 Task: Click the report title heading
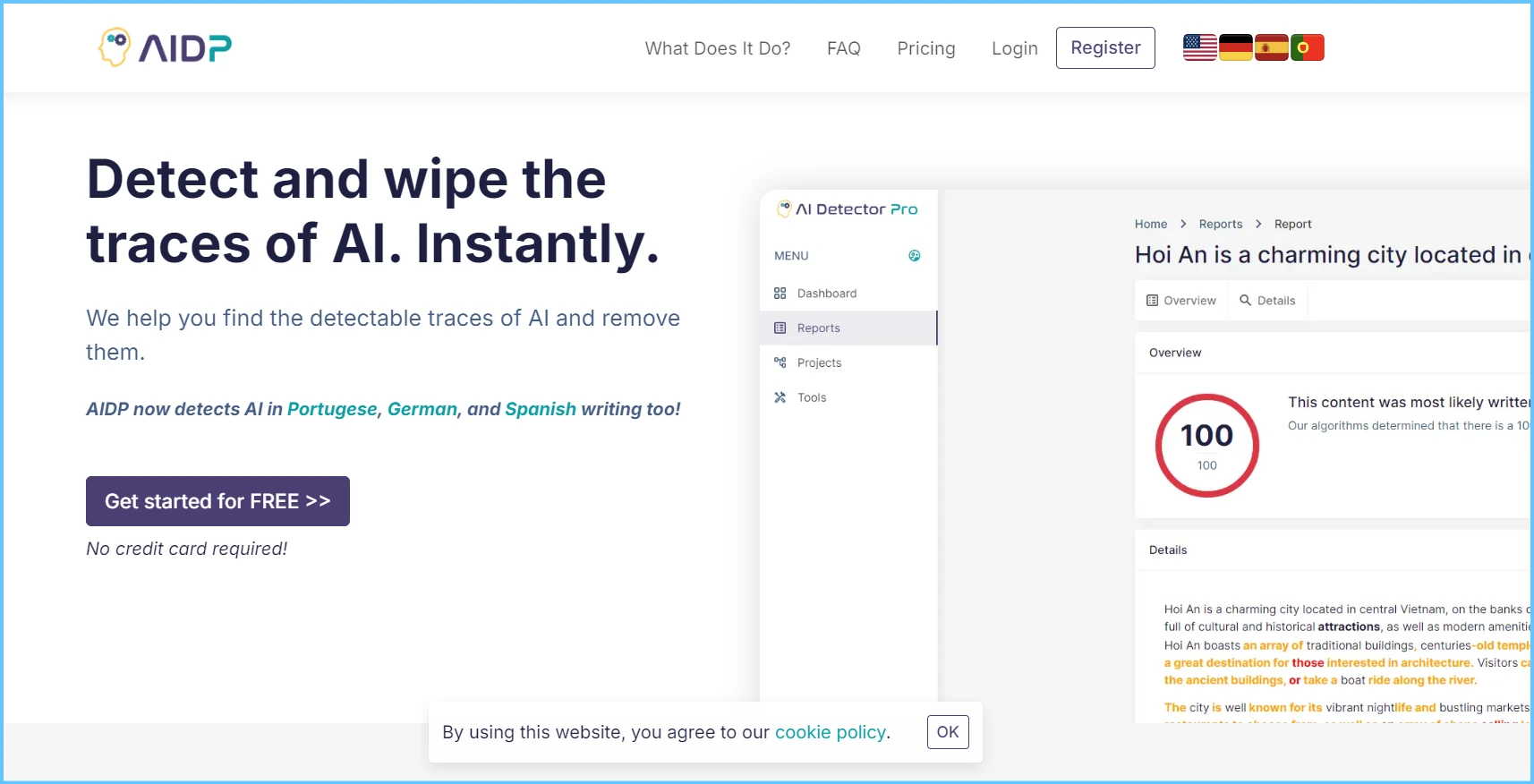pos(1332,255)
